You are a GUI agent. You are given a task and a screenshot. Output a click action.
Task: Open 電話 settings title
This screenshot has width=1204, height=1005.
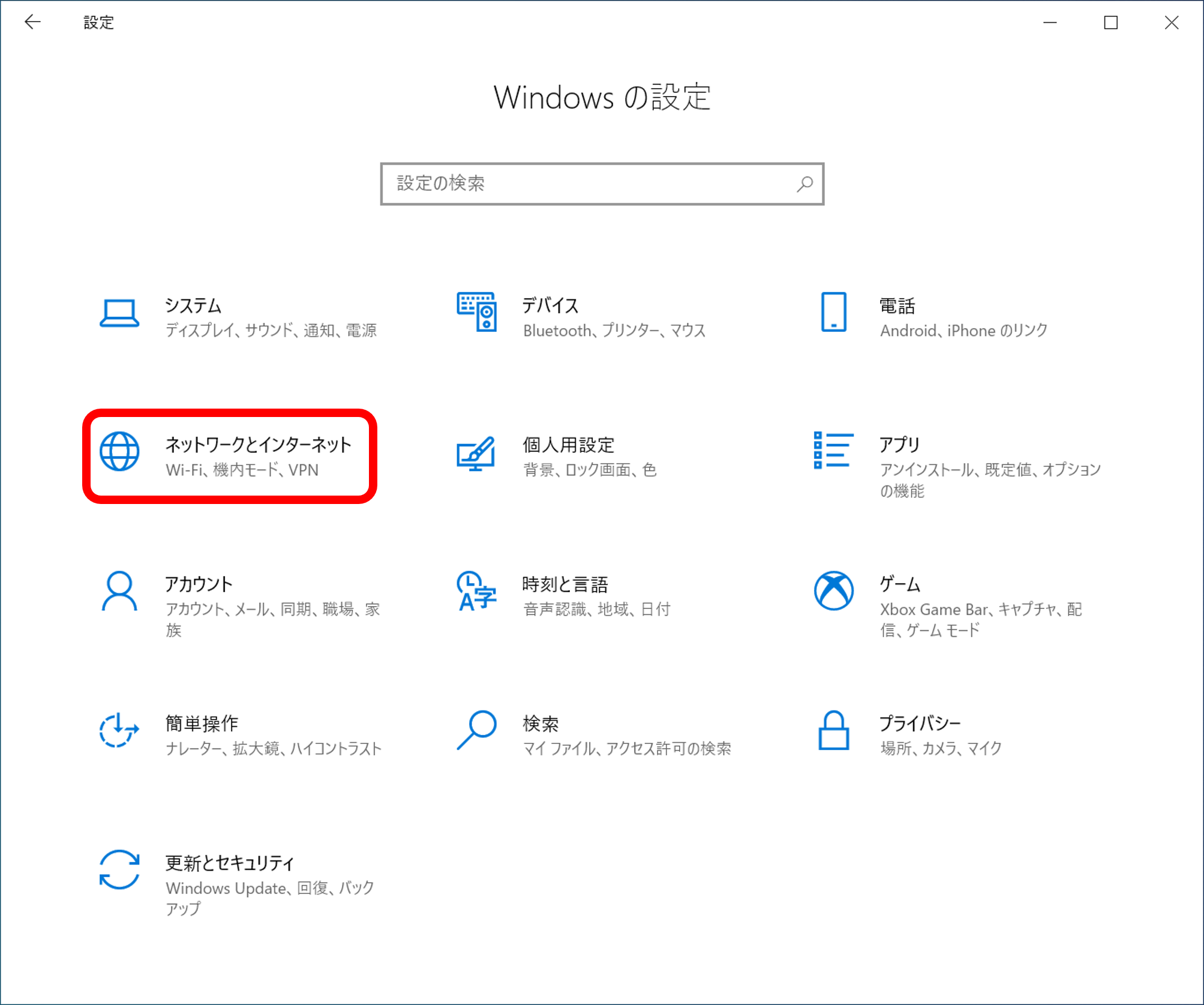click(897, 305)
